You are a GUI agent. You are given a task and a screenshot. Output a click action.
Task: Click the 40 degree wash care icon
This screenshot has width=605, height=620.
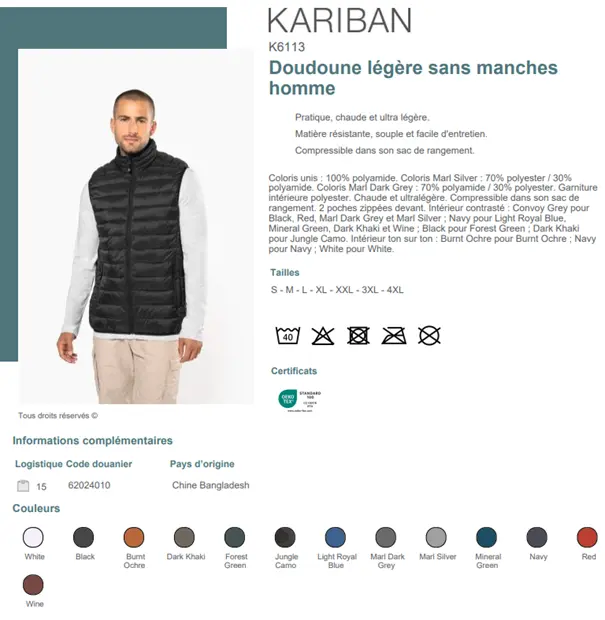[287, 336]
